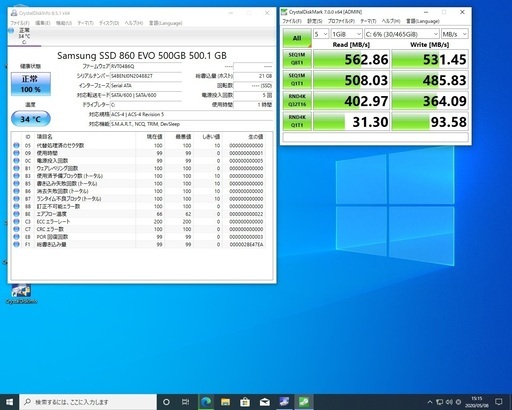Run the RND4K Q32T16 test
Screen dimensions: 512x410
point(297,100)
